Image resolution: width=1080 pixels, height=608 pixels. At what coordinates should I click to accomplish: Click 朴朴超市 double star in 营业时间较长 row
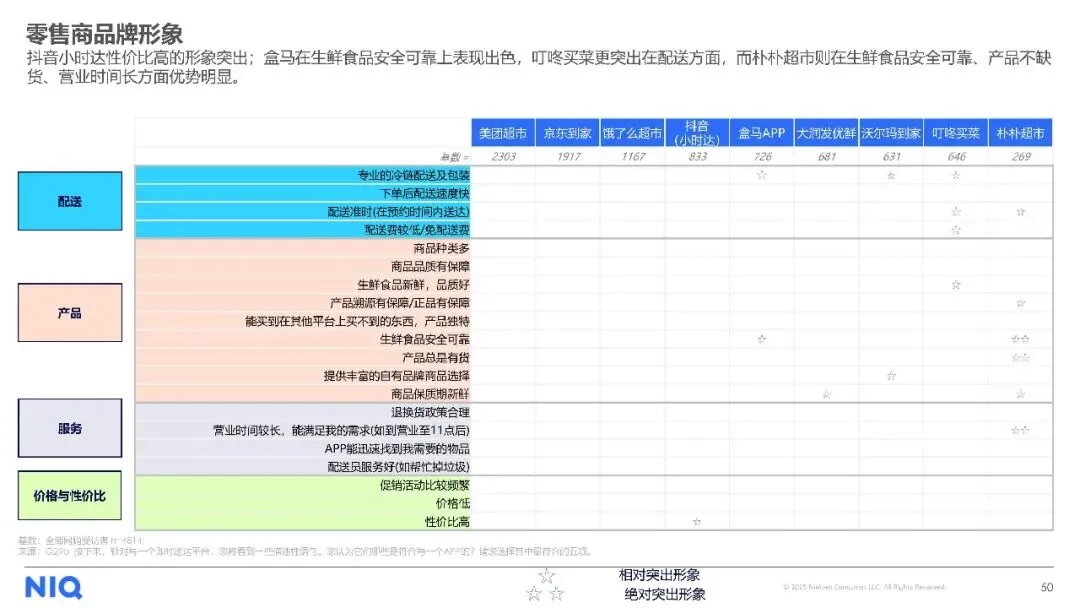coord(1020,430)
